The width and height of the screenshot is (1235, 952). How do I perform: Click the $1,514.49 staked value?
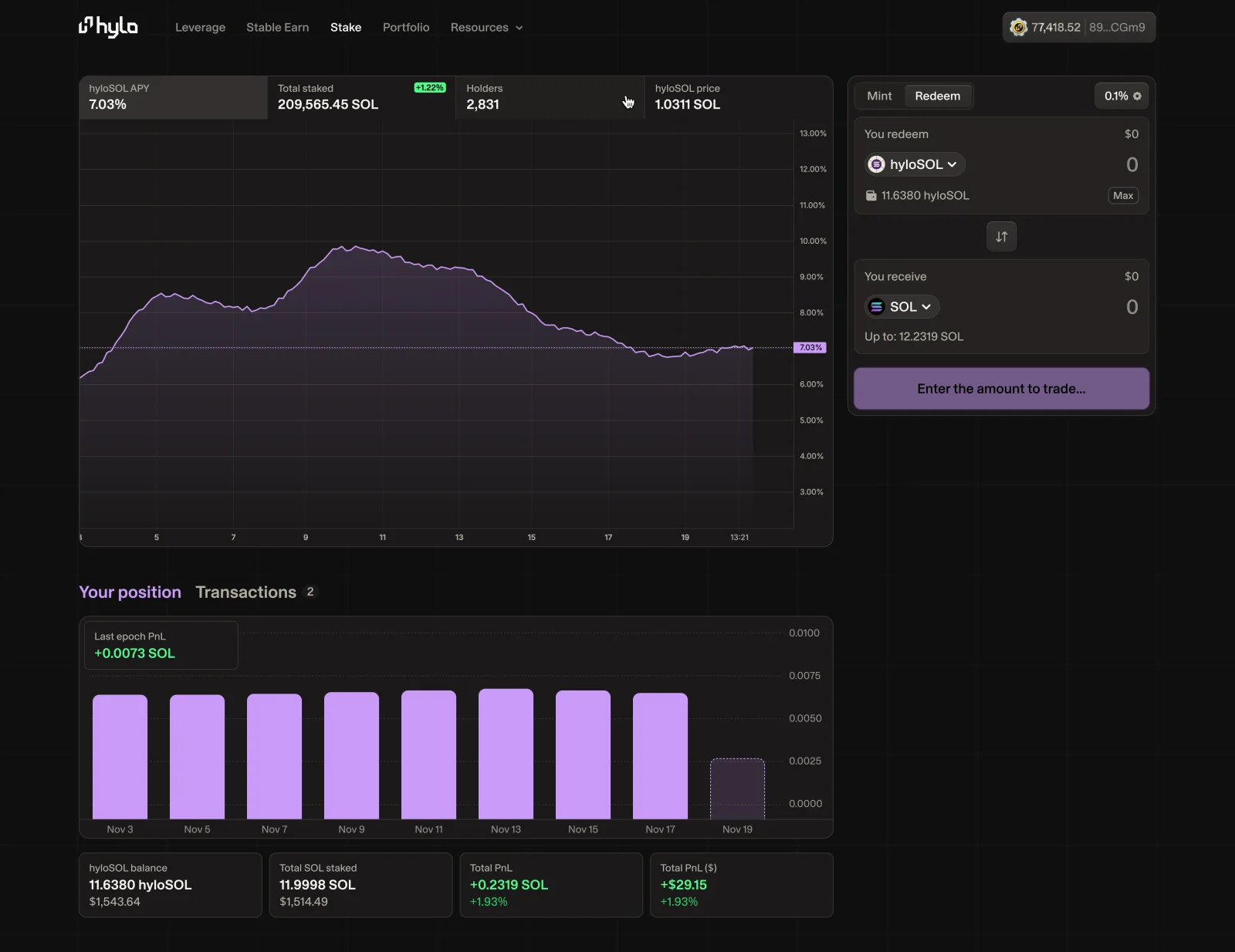303,902
